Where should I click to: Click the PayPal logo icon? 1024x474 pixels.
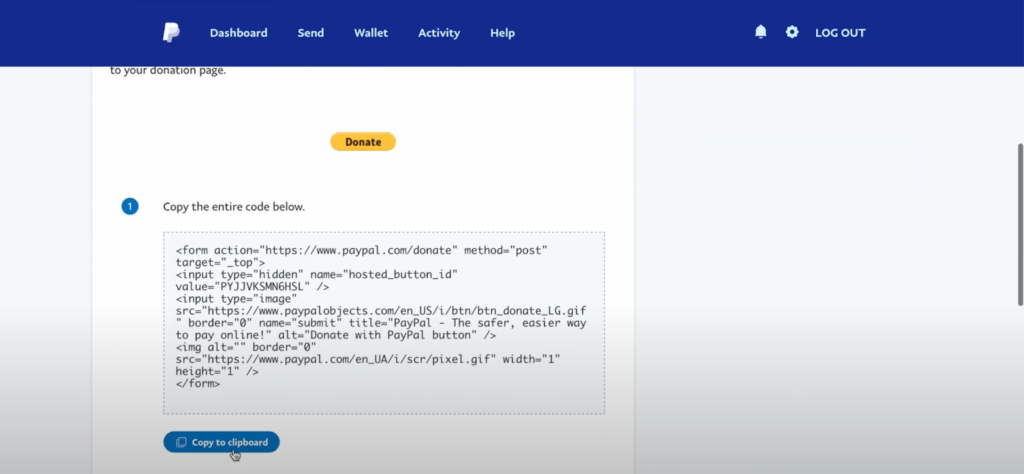pyautogui.click(x=171, y=33)
